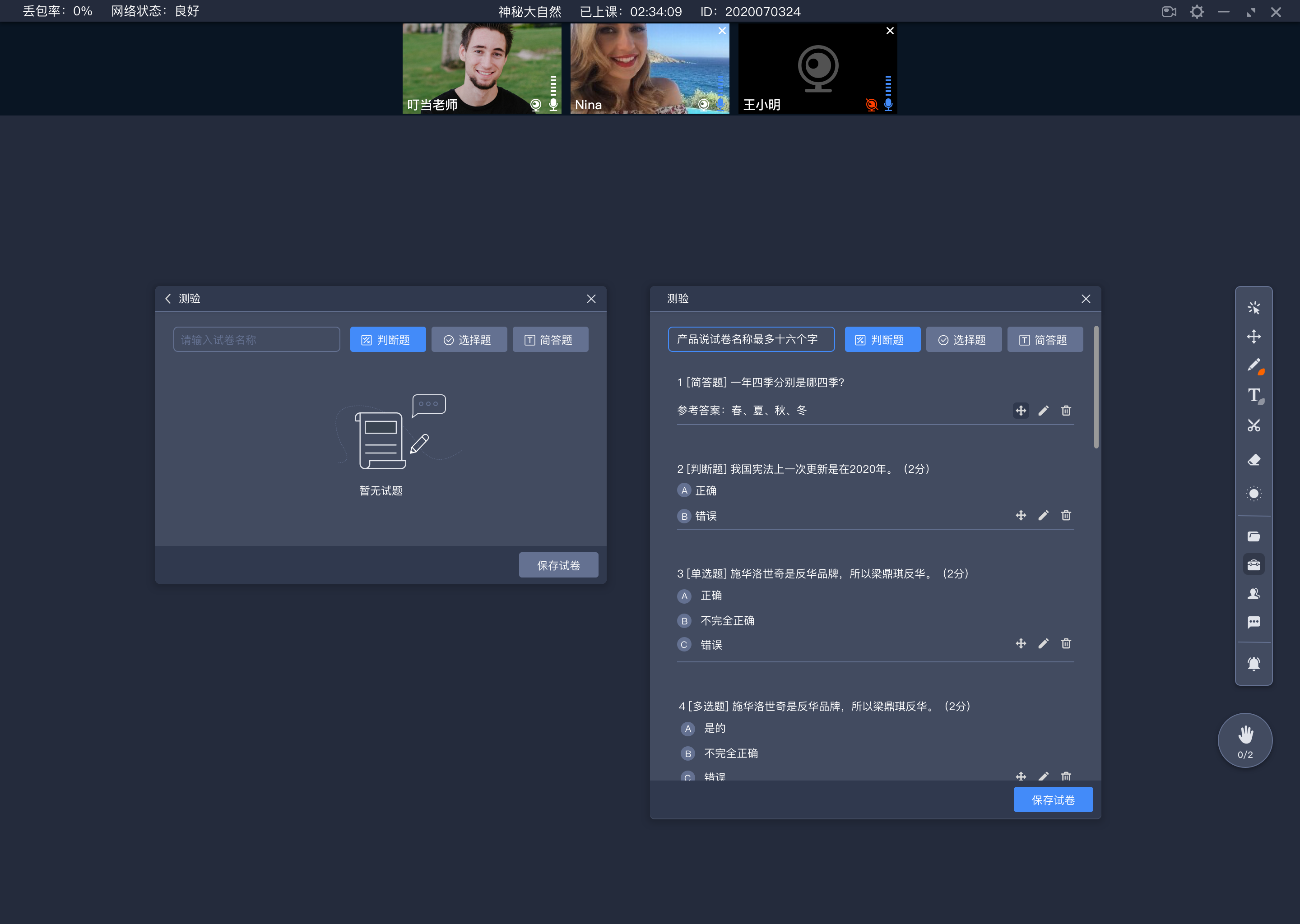Click delete button for question 1
The height and width of the screenshot is (924, 1300).
click(x=1066, y=410)
